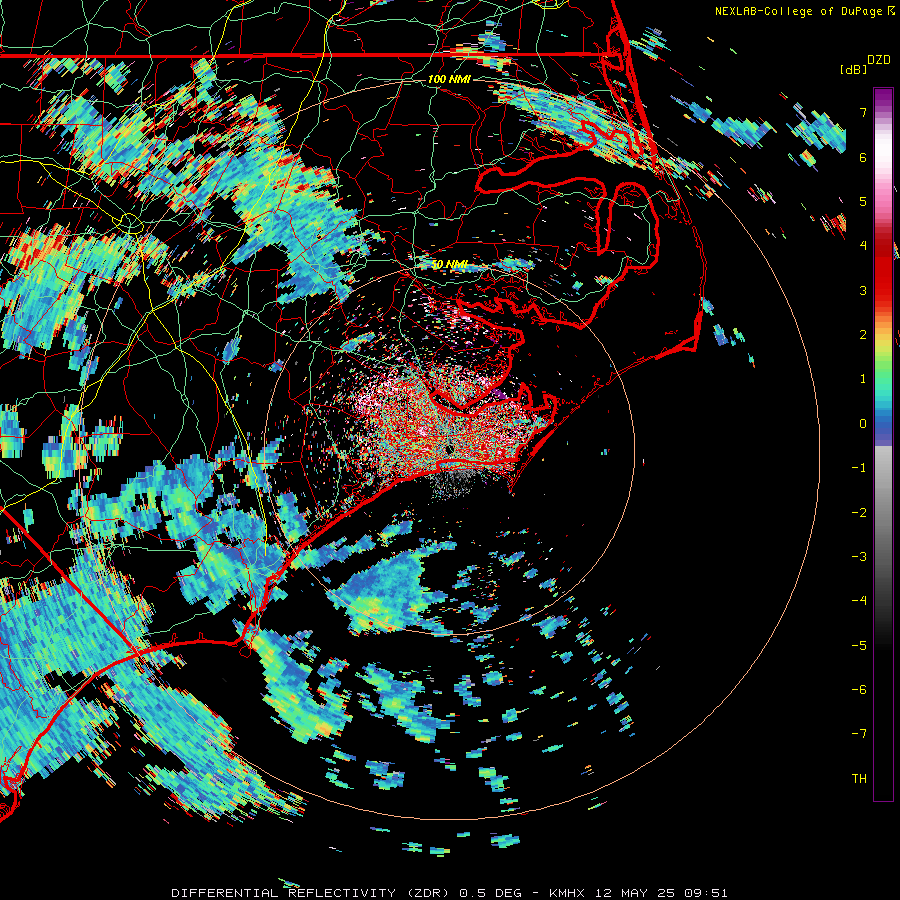Click the 1 value on the scale
This screenshot has width=900, height=900.
click(x=863, y=379)
